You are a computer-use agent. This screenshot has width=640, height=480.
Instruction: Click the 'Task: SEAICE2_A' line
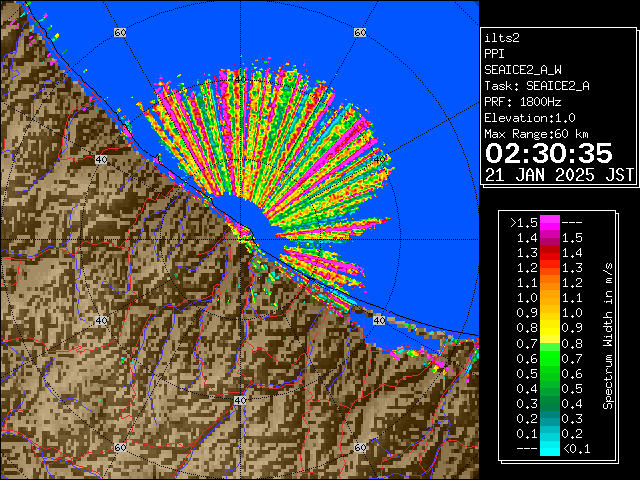tap(537, 86)
